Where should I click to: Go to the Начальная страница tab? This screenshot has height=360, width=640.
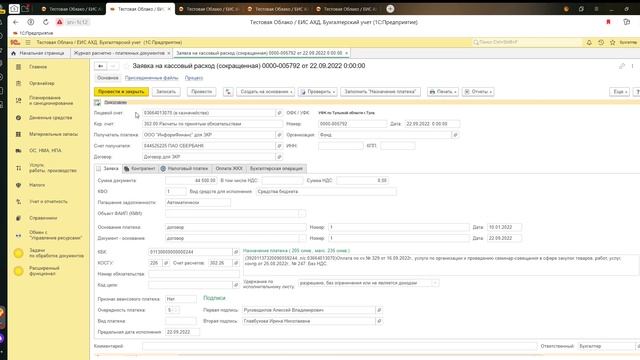click(38, 53)
